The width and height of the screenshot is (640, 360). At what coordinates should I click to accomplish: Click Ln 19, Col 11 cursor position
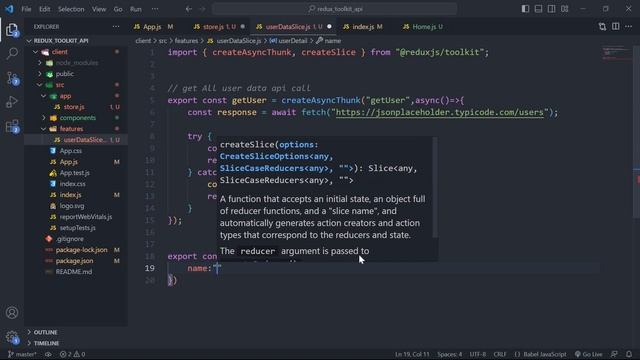click(x=412, y=354)
